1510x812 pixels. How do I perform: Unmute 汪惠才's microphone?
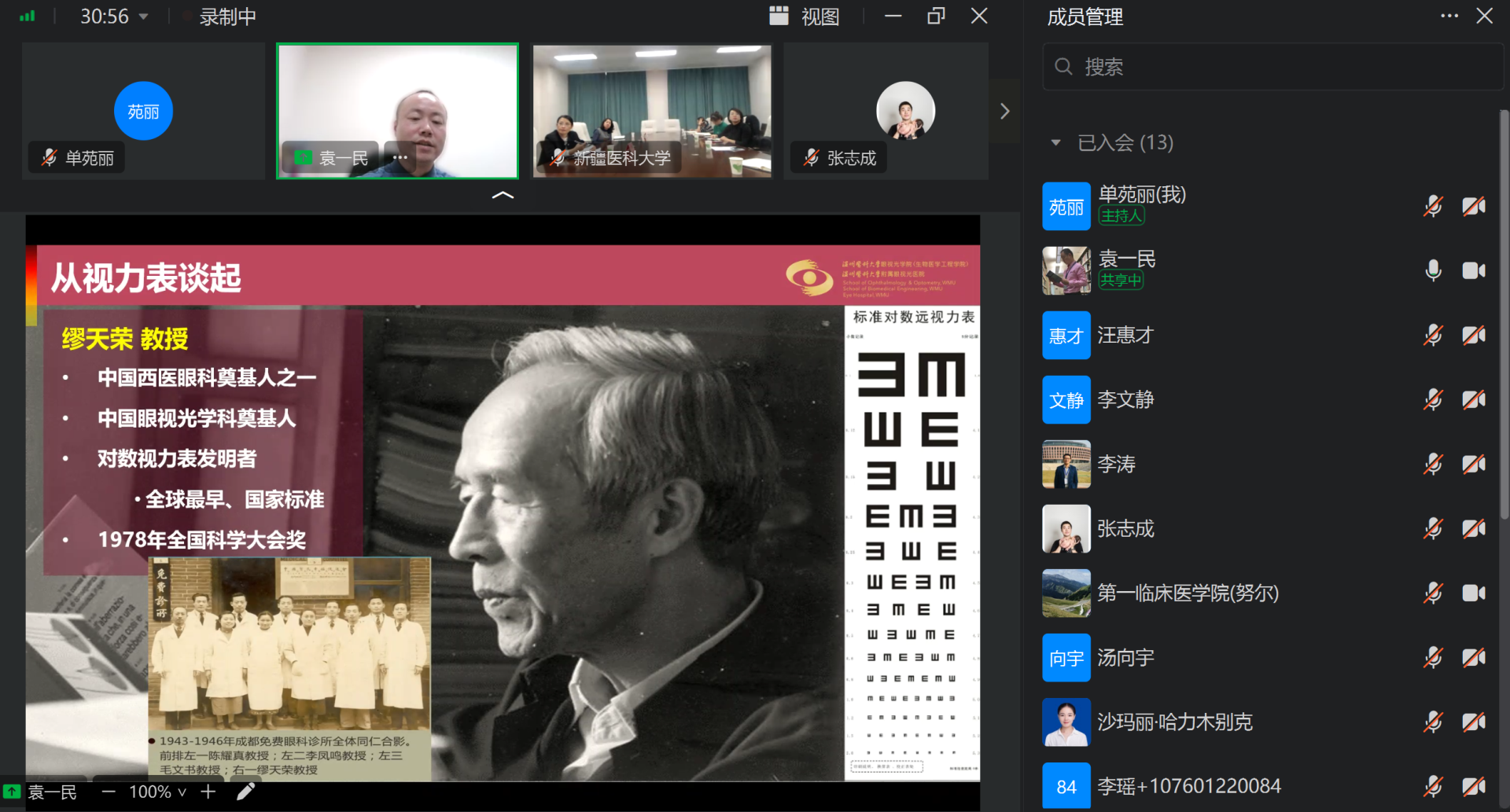tap(1433, 335)
